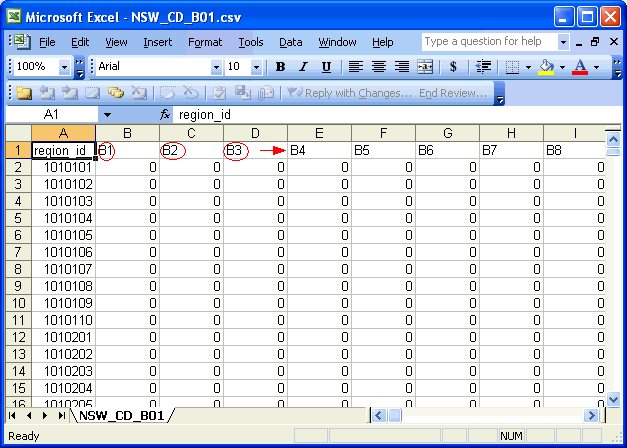Open the Arial font name dropdown

tap(216, 67)
